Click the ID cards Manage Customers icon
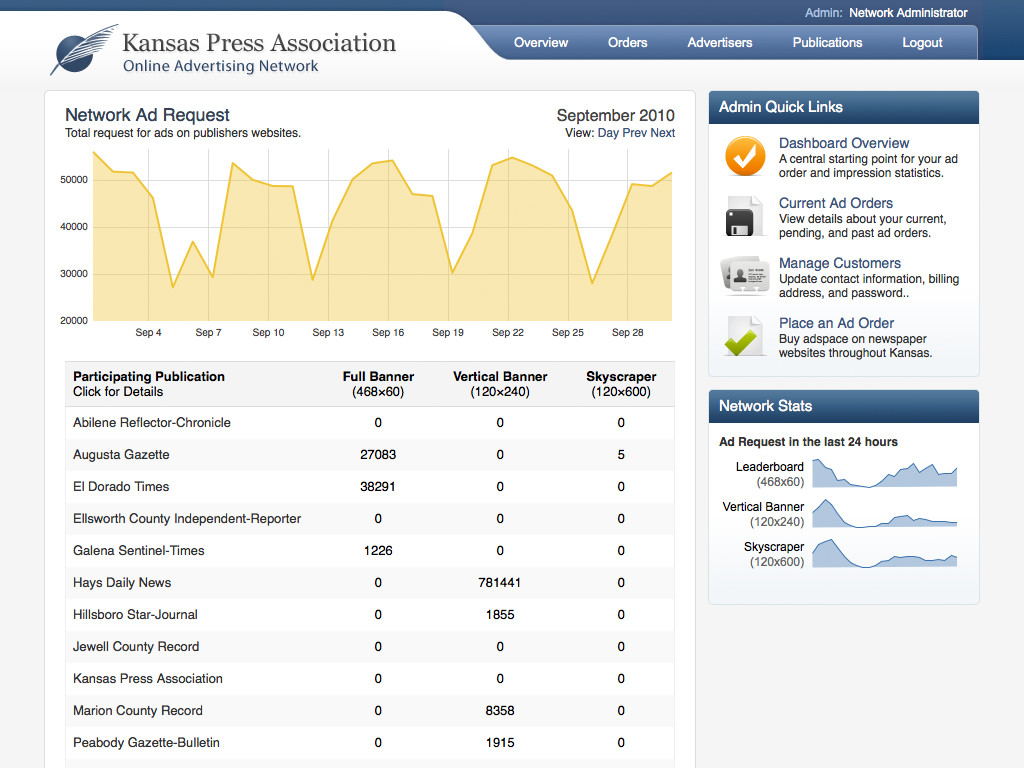The width and height of the screenshot is (1024, 768). click(744, 276)
